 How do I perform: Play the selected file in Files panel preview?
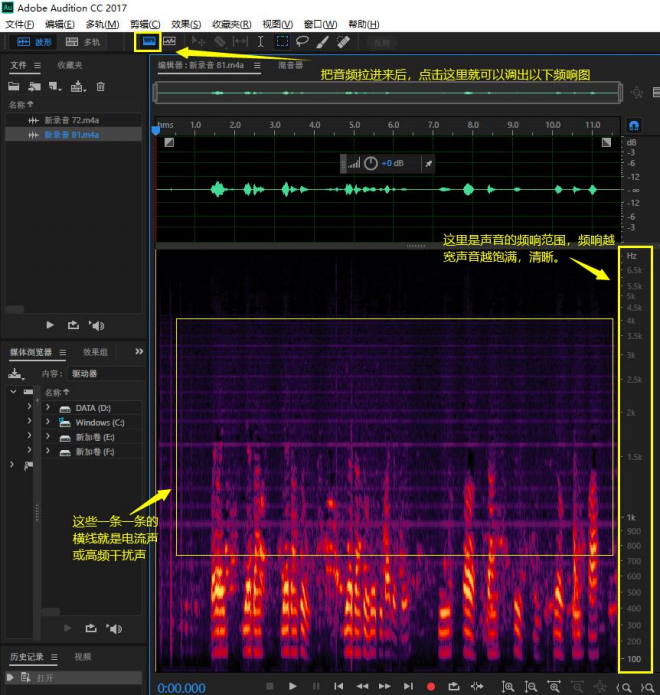(50, 325)
